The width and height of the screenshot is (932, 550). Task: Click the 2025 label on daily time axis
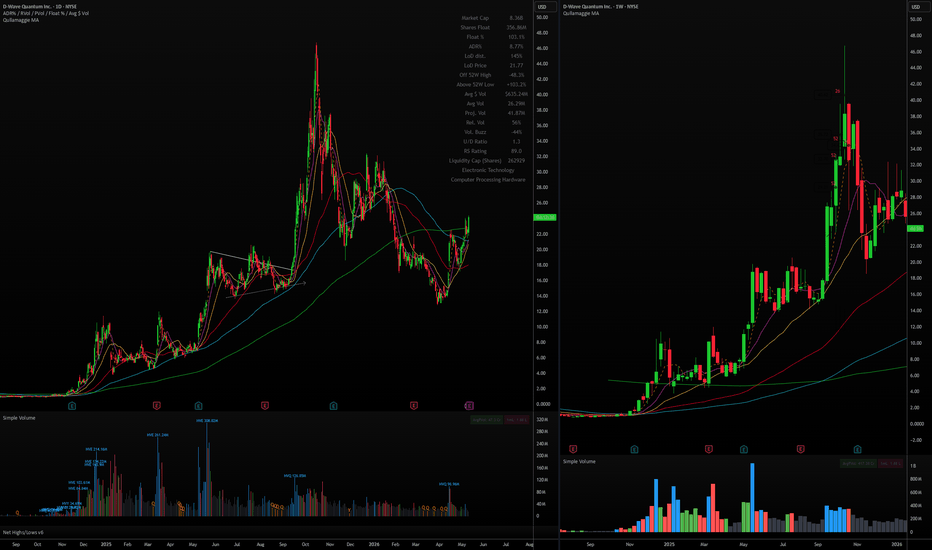tap(106, 544)
